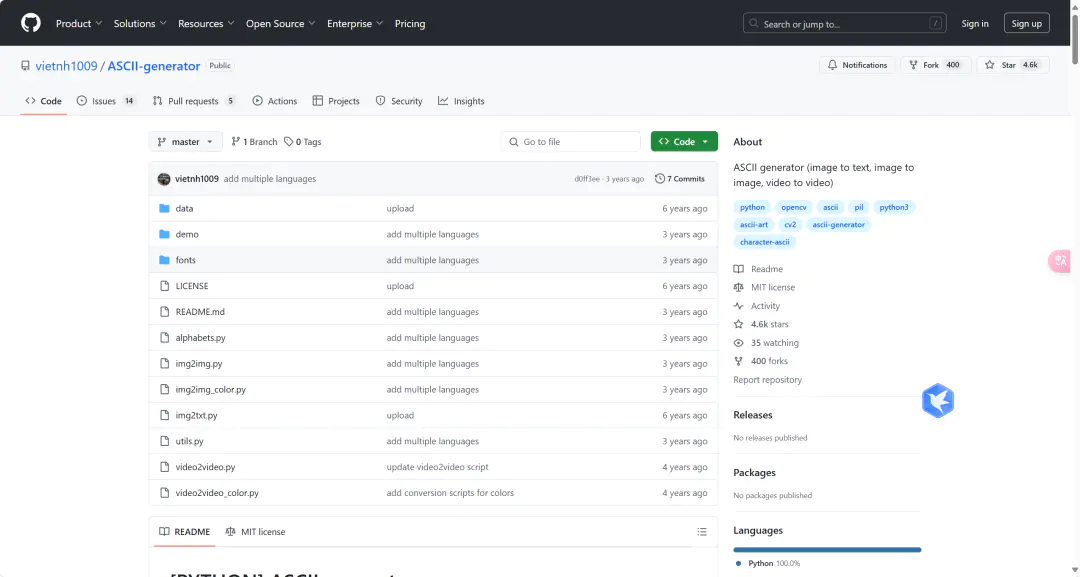Click the blue bird extension icon

[937, 401]
